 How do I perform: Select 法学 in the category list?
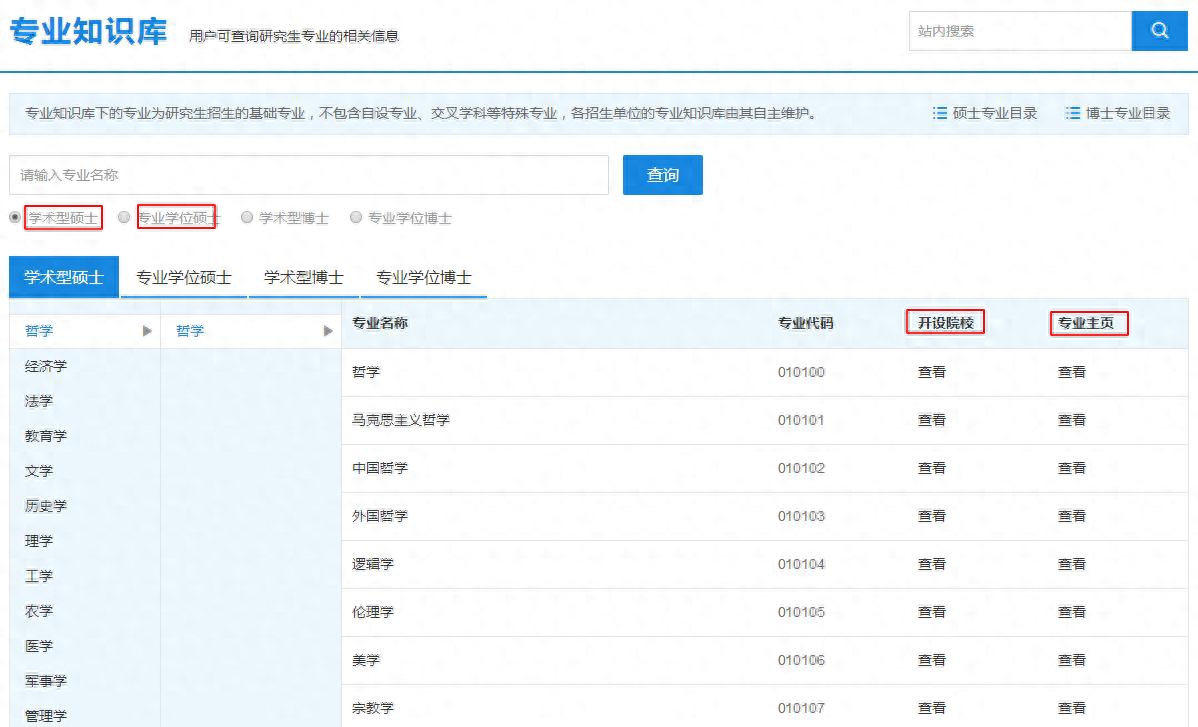(x=39, y=401)
